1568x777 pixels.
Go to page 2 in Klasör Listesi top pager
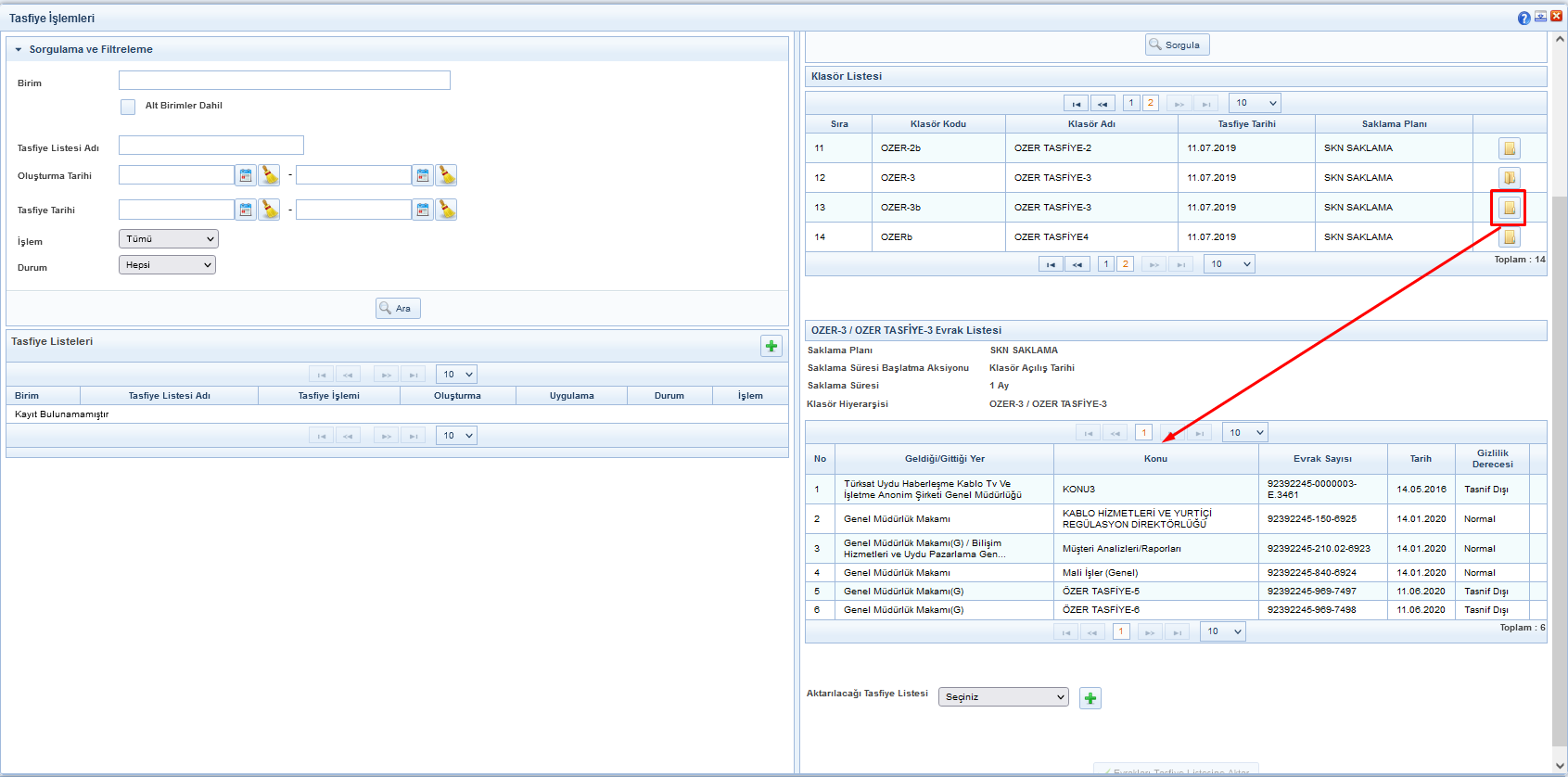[1150, 103]
